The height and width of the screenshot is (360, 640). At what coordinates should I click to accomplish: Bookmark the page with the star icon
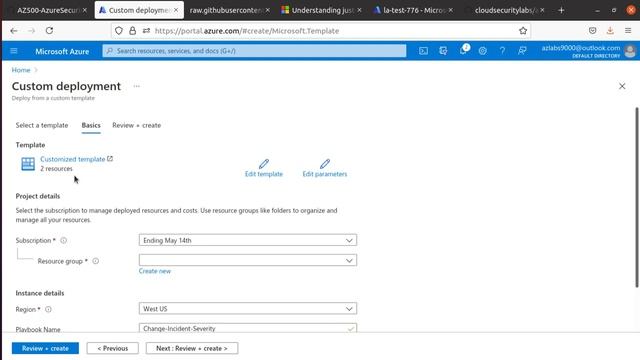click(x=523, y=31)
